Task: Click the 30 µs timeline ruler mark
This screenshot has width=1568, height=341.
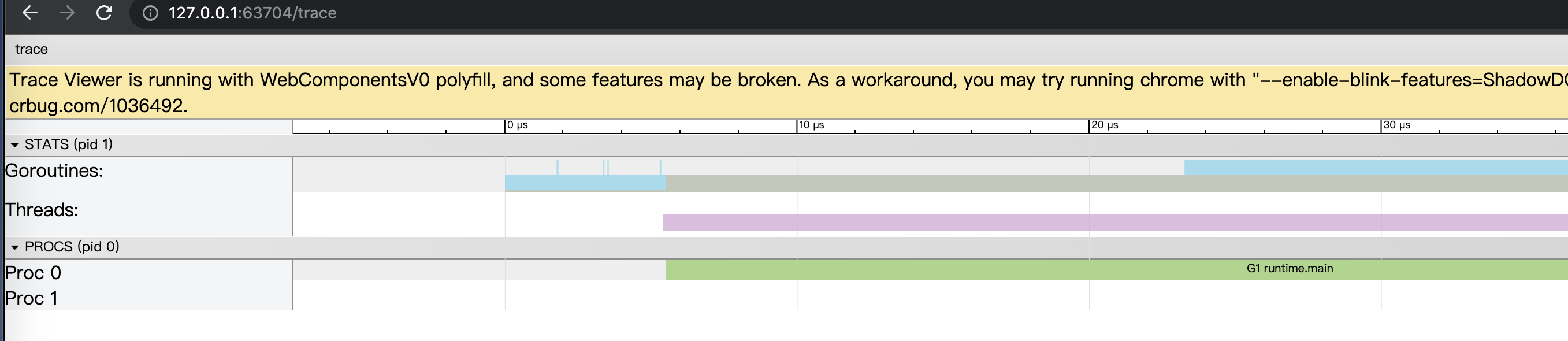Action: point(1397,125)
